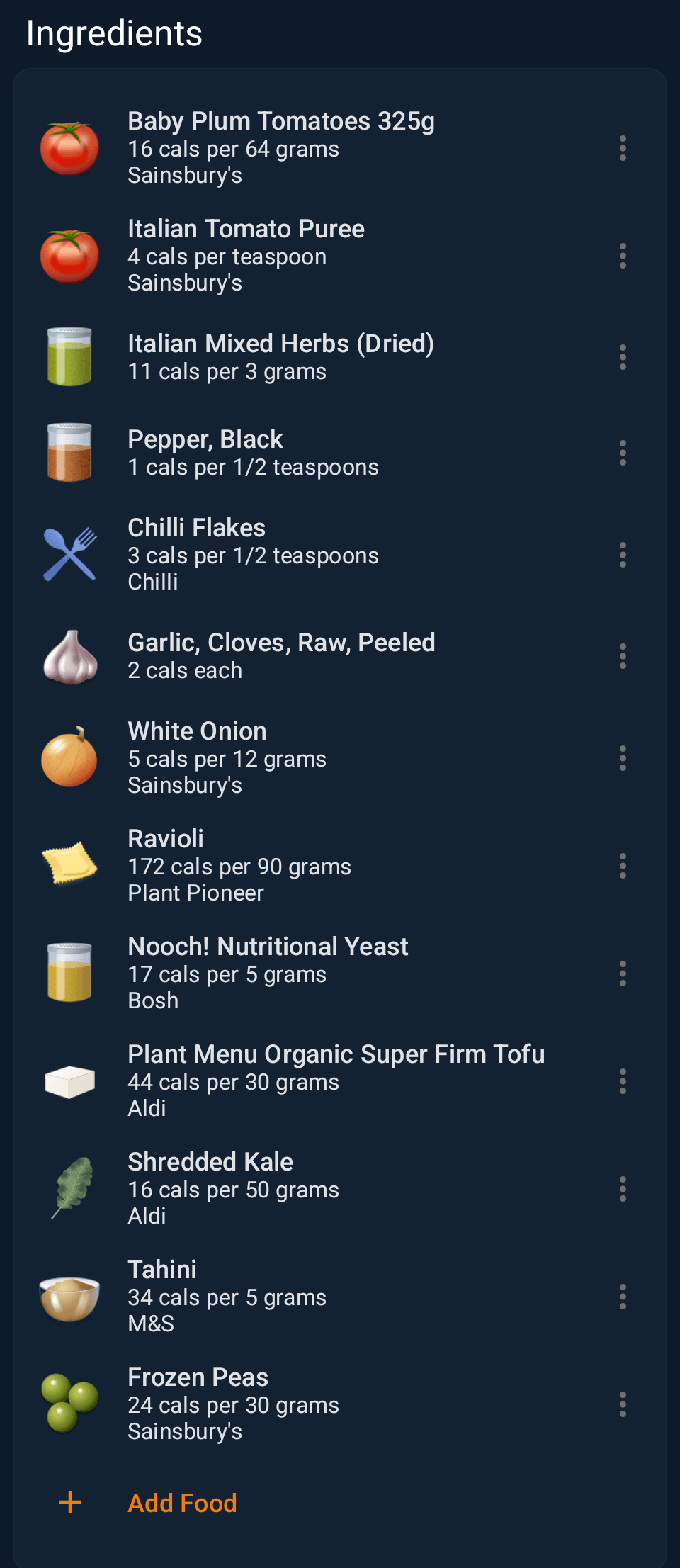Open the more menu for Pepper, Black
This screenshot has height=1568, width=680.
point(623,453)
